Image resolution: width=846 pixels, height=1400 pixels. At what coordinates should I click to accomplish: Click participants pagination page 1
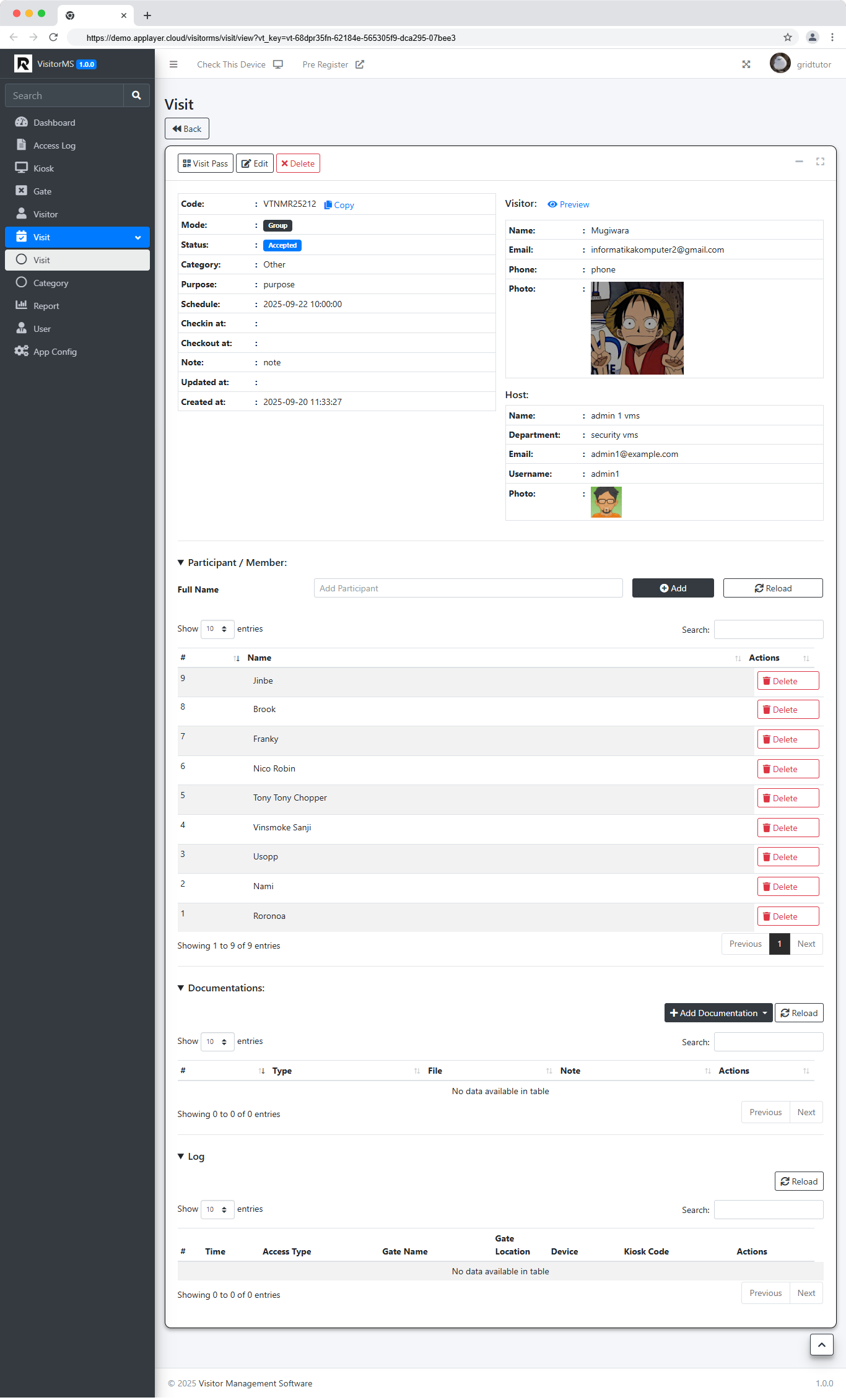click(x=780, y=944)
